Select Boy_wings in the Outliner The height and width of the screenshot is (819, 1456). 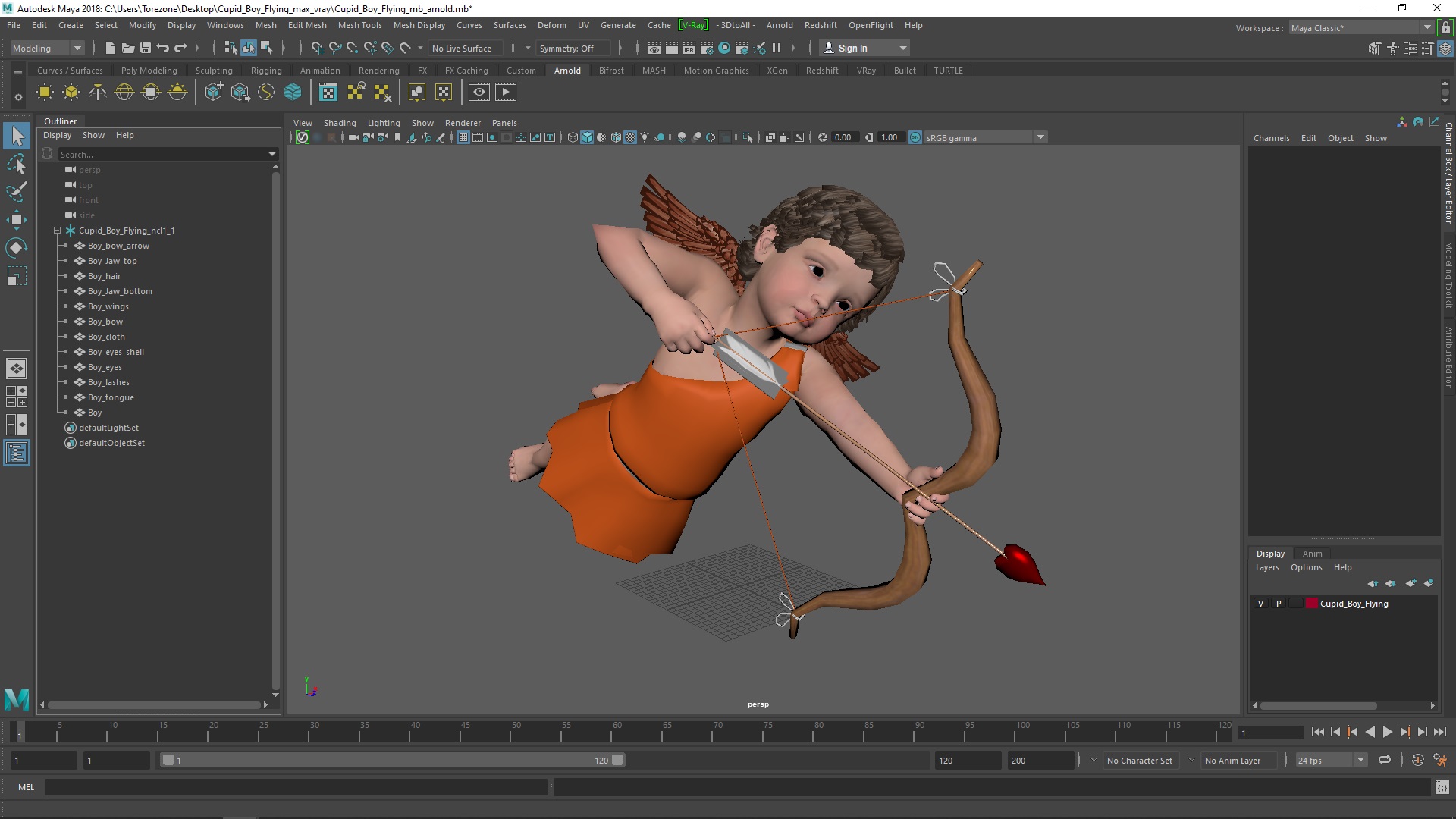pos(108,306)
